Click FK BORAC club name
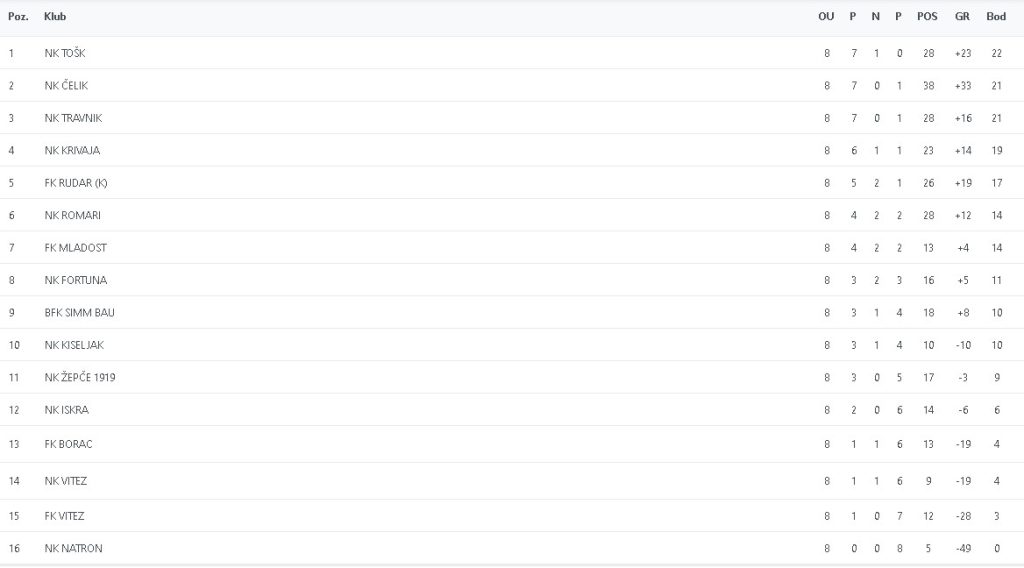Screen dimensions: 1024x568 click(x=68, y=444)
